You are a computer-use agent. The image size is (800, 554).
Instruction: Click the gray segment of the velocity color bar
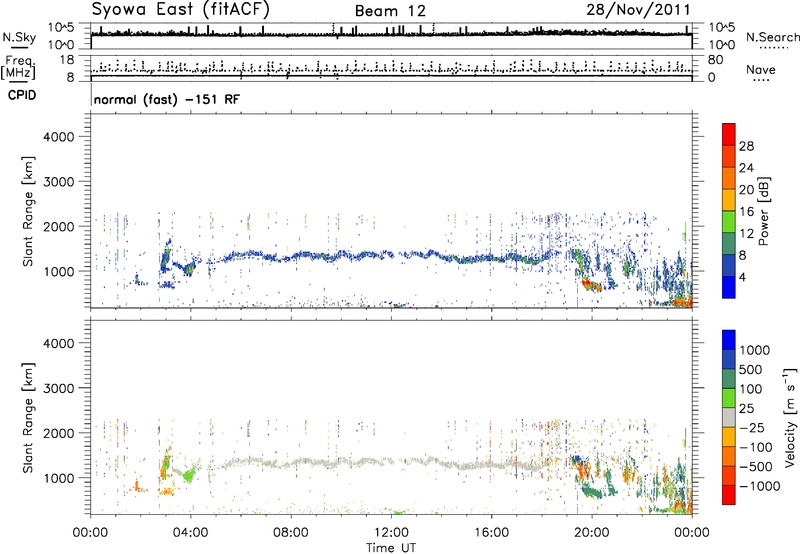[x=729, y=418]
